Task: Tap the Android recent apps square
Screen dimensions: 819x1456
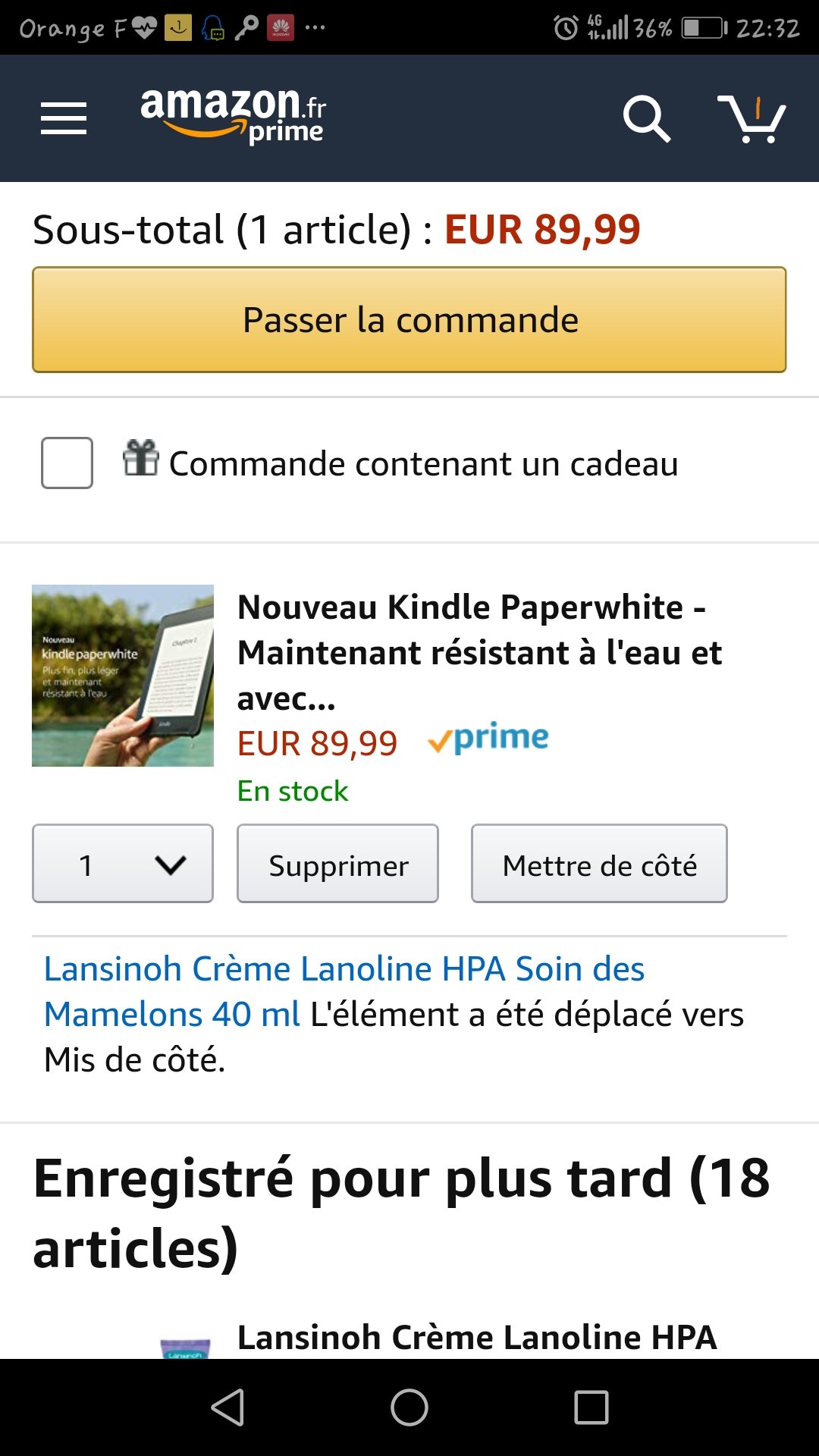Action: (591, 1407)
